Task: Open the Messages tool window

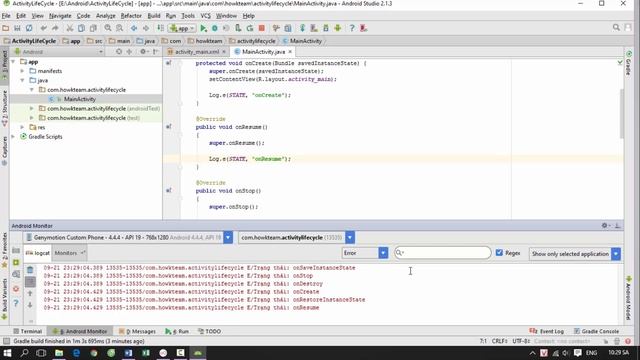Action: (137, 331)
